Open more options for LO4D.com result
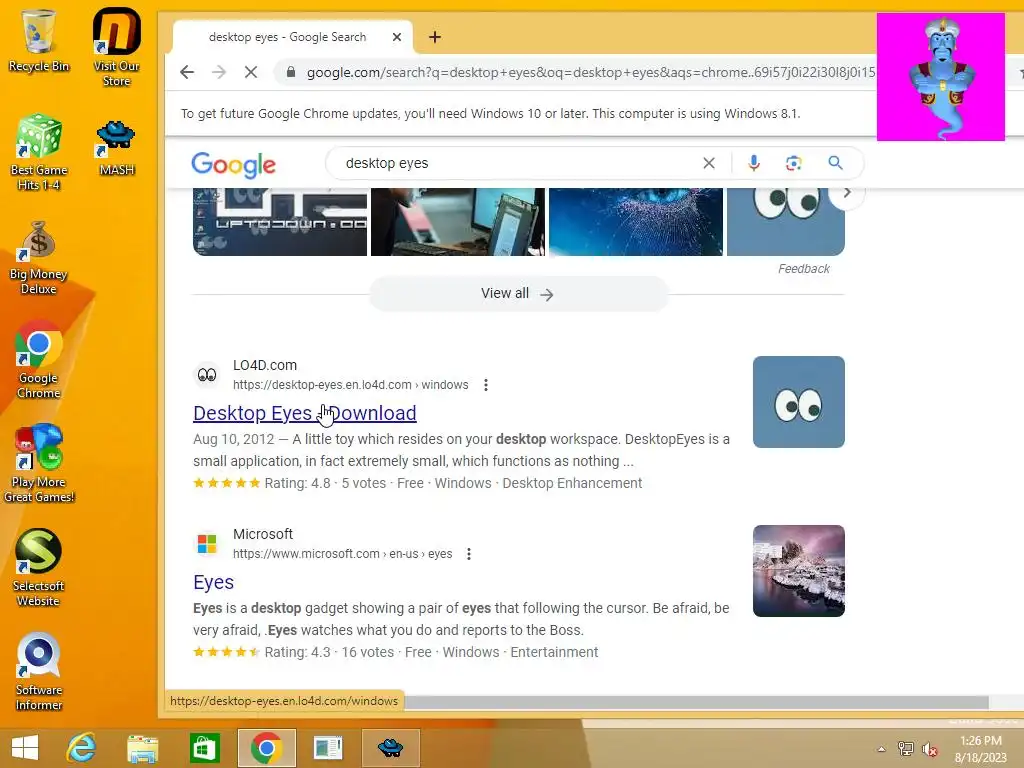This screenshot has height=768, width=1024. [486, 385]
